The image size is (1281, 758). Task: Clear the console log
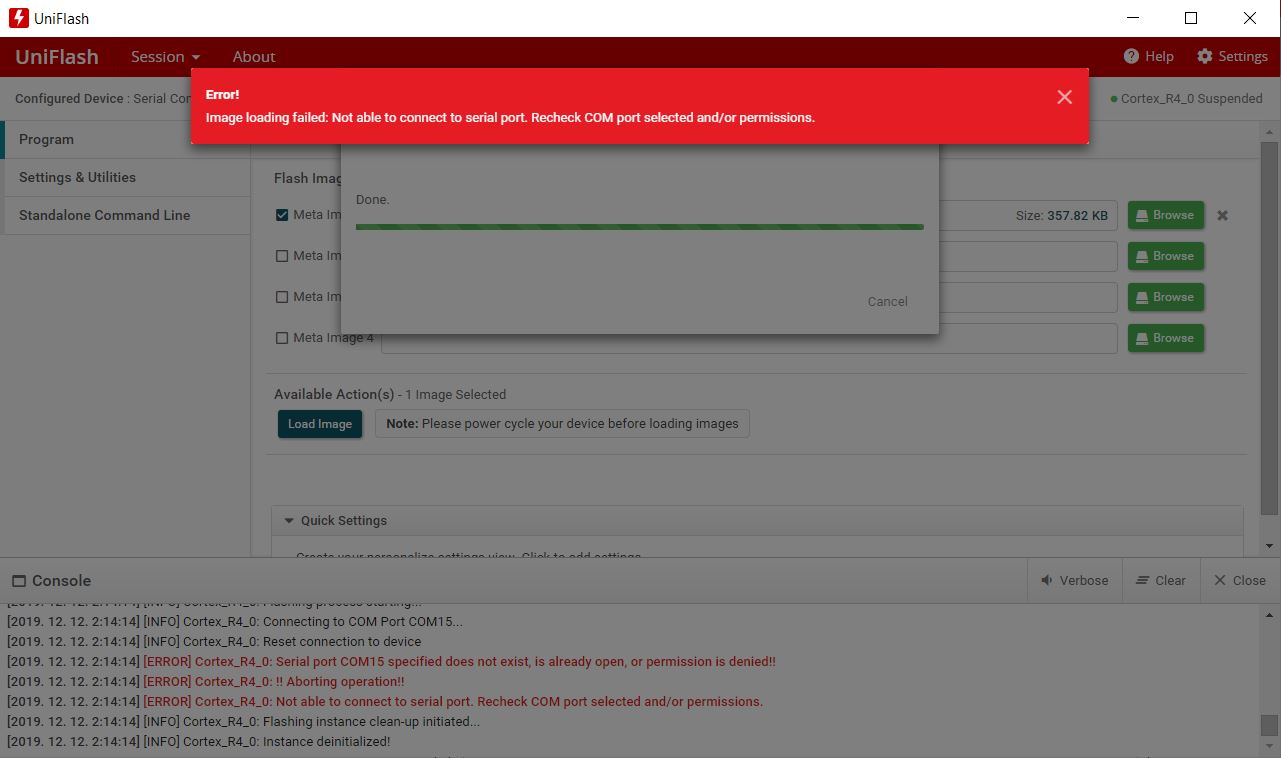[1160, 580]
